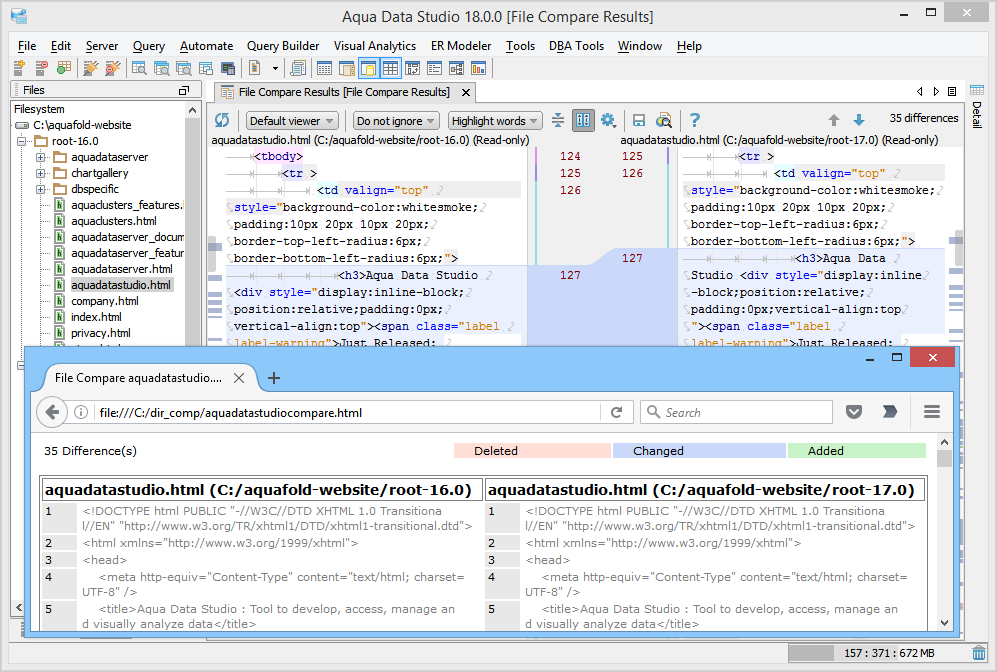Screen dimensions: 997x672
Task: Click the connect plug toolbar icon
Action: [x=91, y=68]
